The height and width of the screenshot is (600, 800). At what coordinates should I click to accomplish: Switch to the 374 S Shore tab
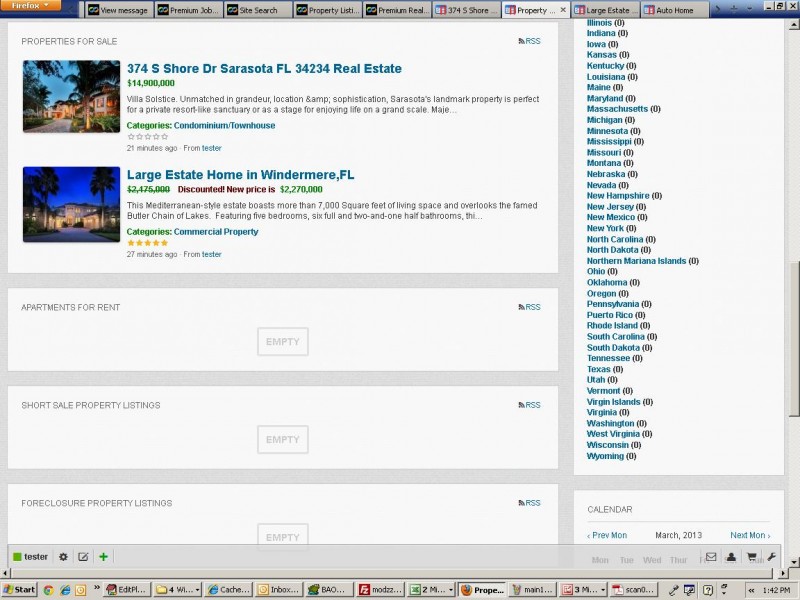[467, 10]
